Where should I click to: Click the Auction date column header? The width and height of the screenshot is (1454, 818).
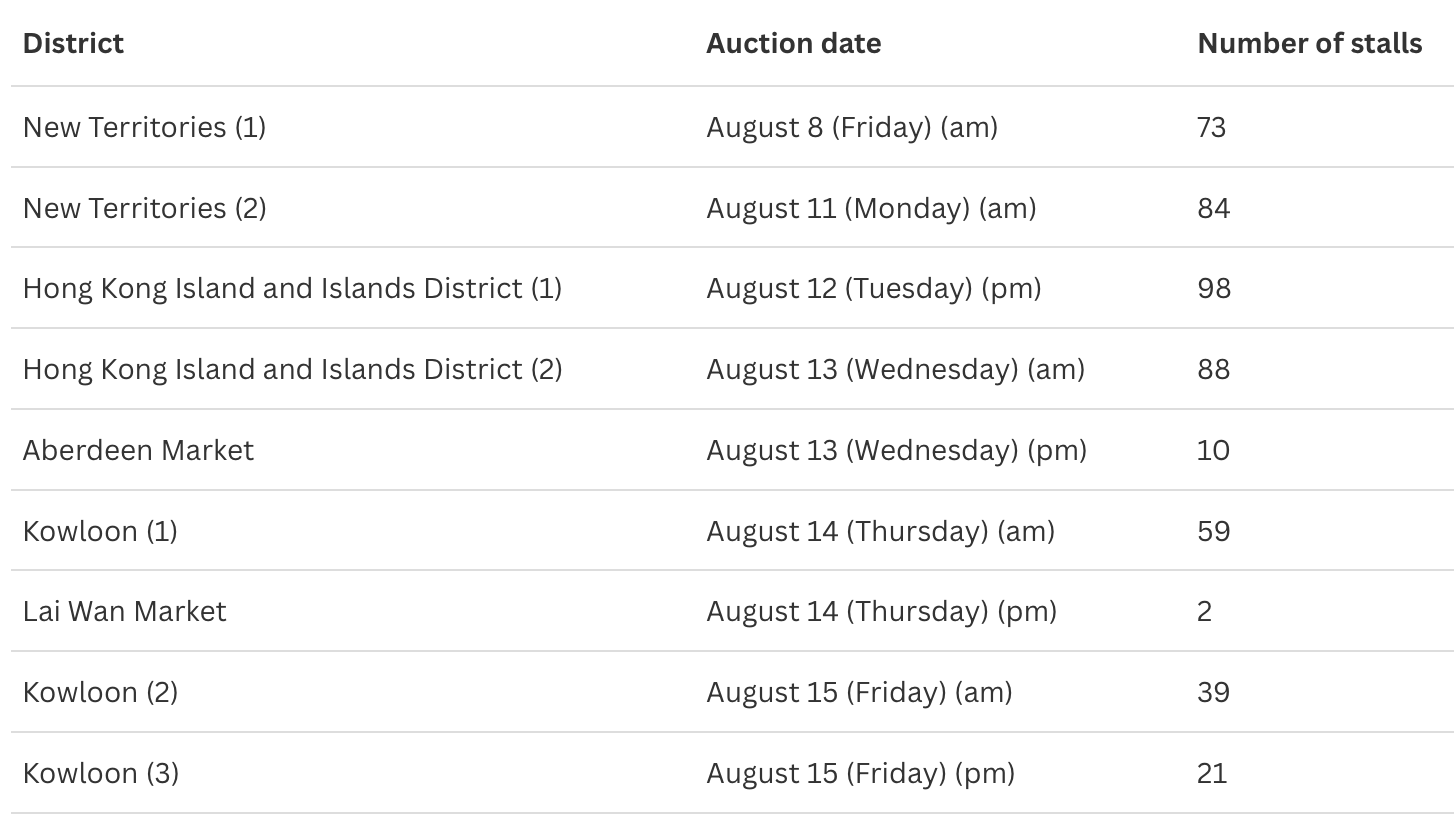point(793,44)
